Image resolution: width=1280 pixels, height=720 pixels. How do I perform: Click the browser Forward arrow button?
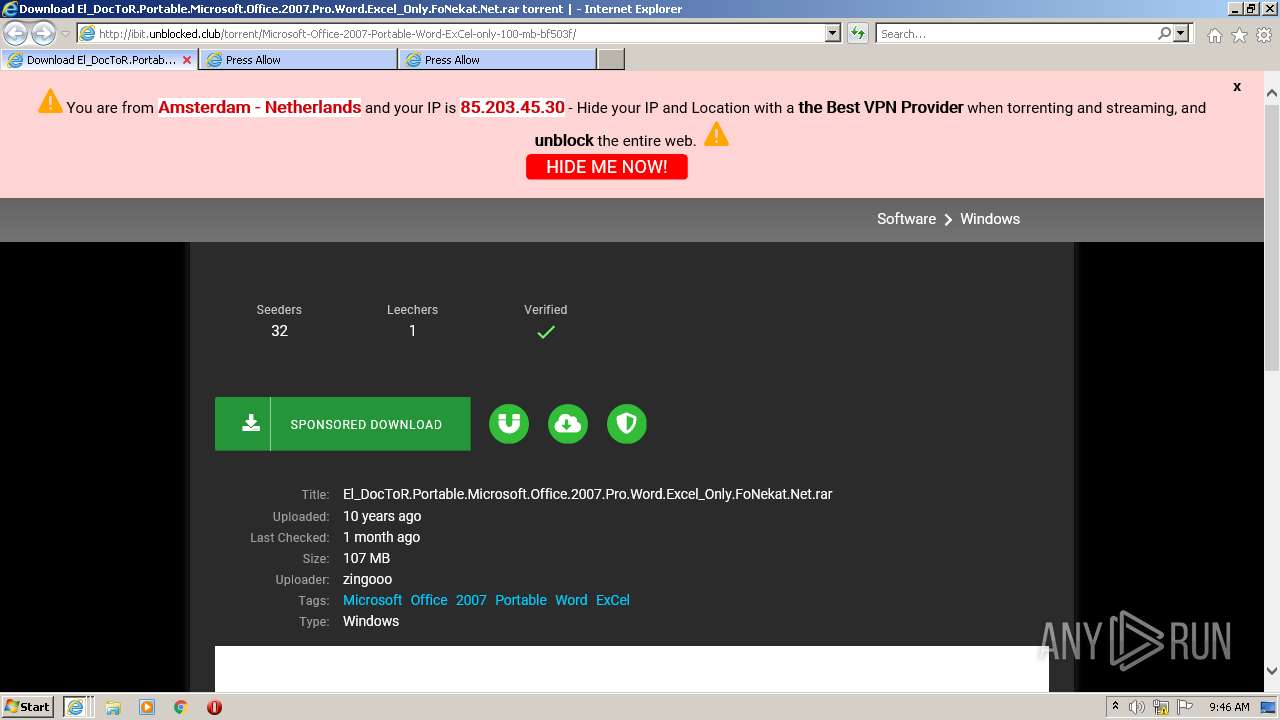coord(43,33)
